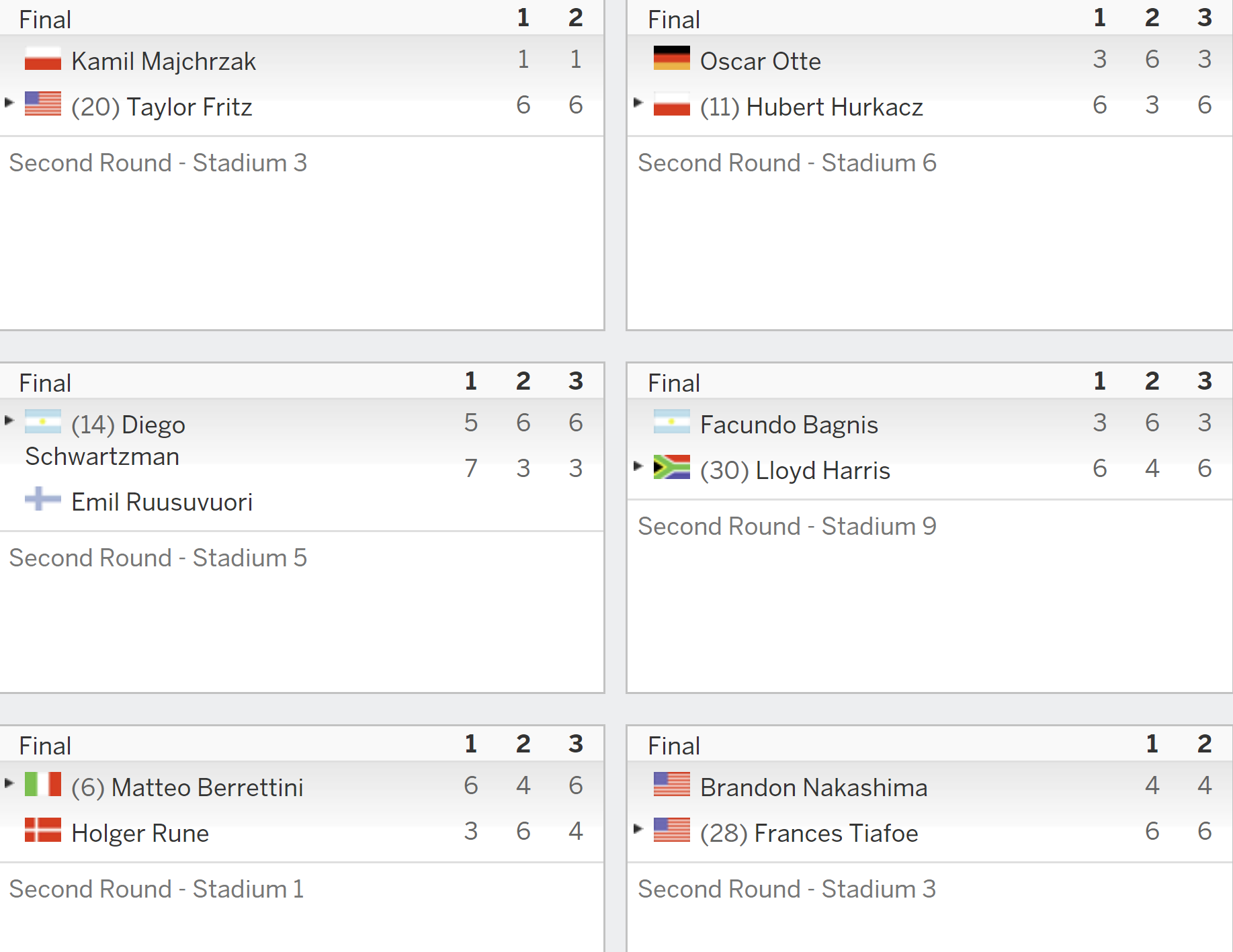Click Second Round - Stadium 9 label
This screenshot has height=952, width=1233.
pyautogui.click(x=787, y=526)
